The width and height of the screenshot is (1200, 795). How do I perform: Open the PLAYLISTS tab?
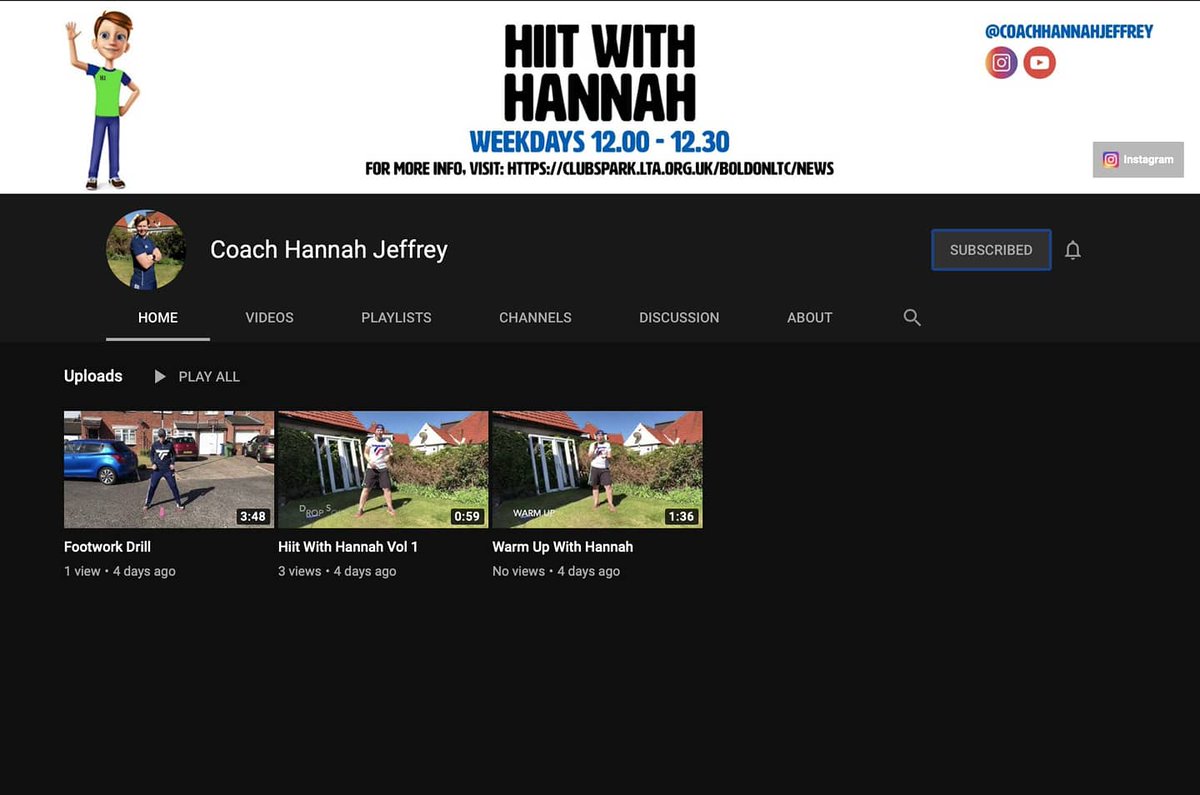pyautogui.click(x=396, y=317)
